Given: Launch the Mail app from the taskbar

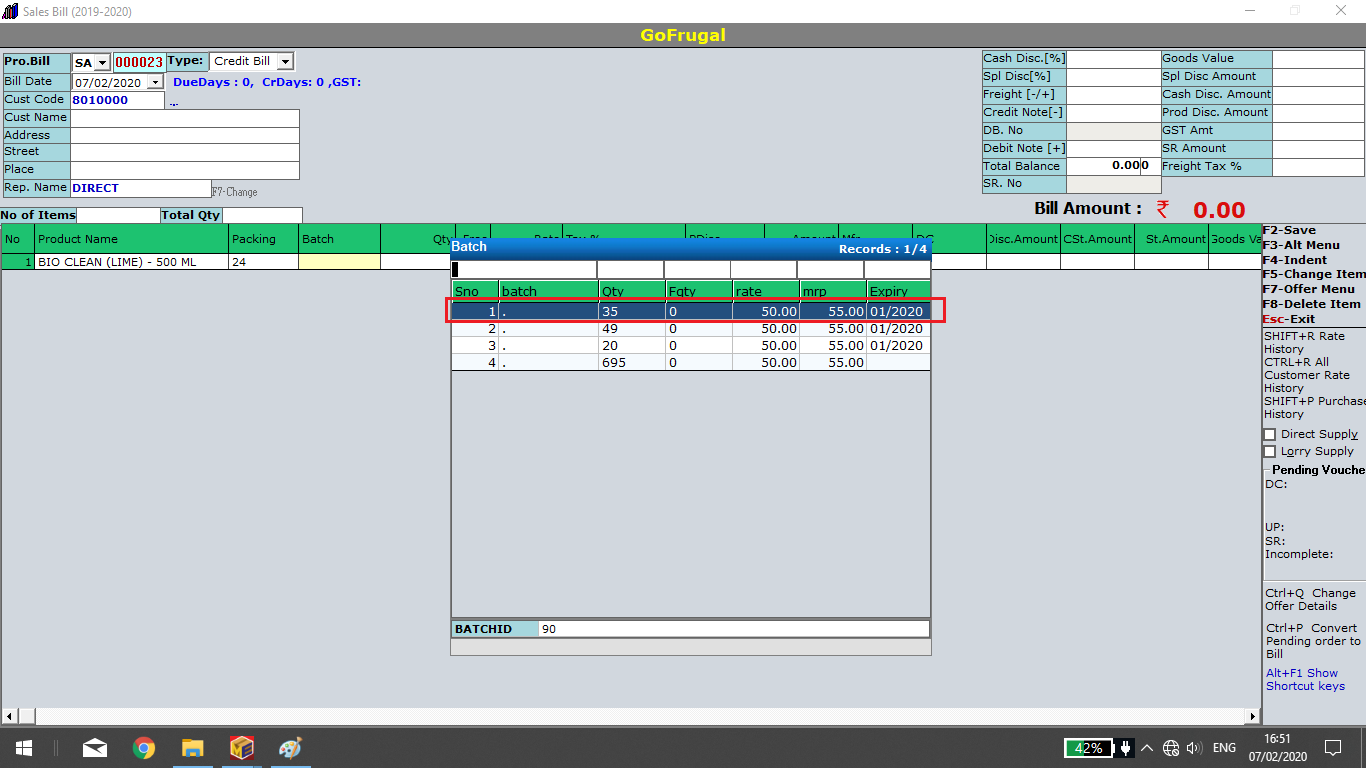Looking at the screenshot, I should pyautogui.click(x=95, y=748).
